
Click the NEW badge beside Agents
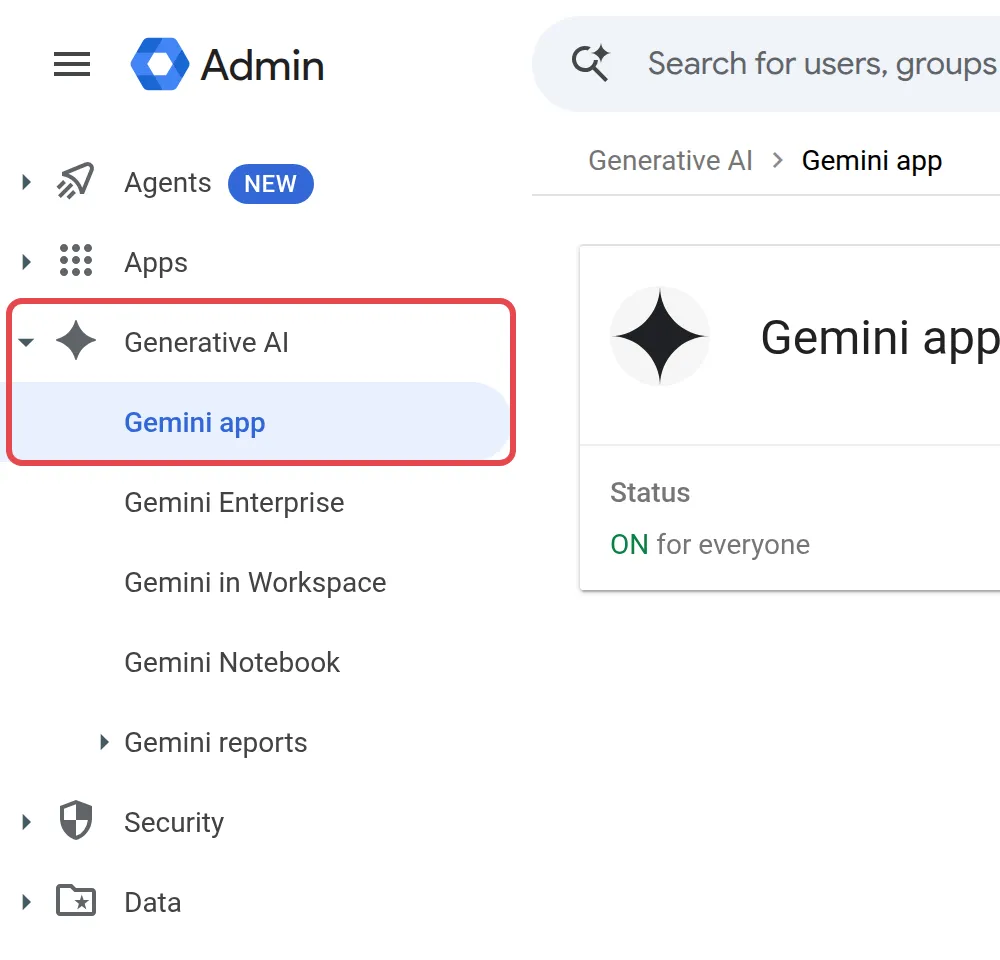[270, 184]
